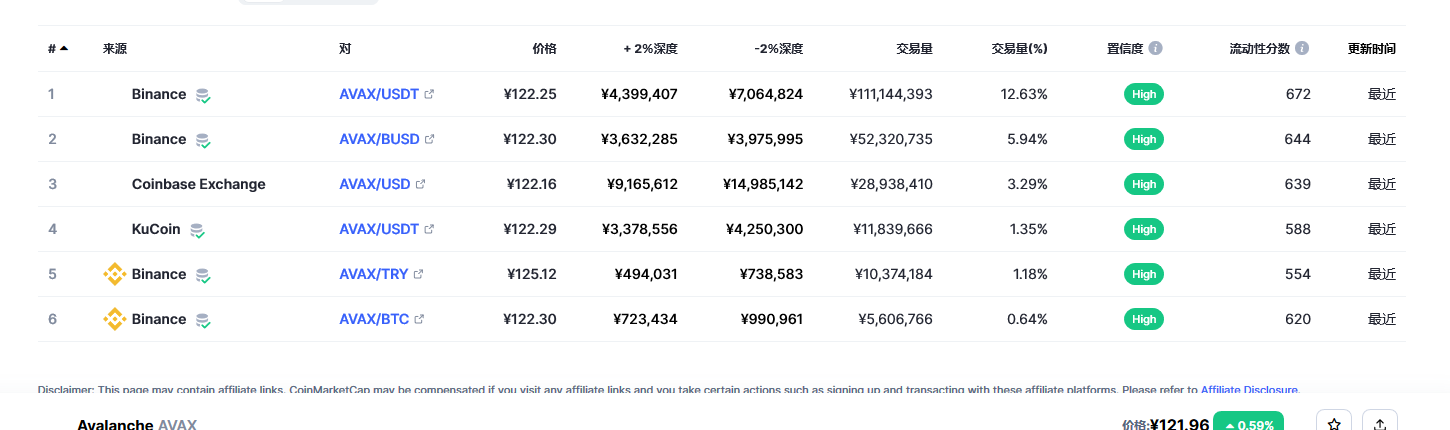Open the AVAX/TRY pair link
This screenshot has height=430, width=1450.
(x=374, y=274)
